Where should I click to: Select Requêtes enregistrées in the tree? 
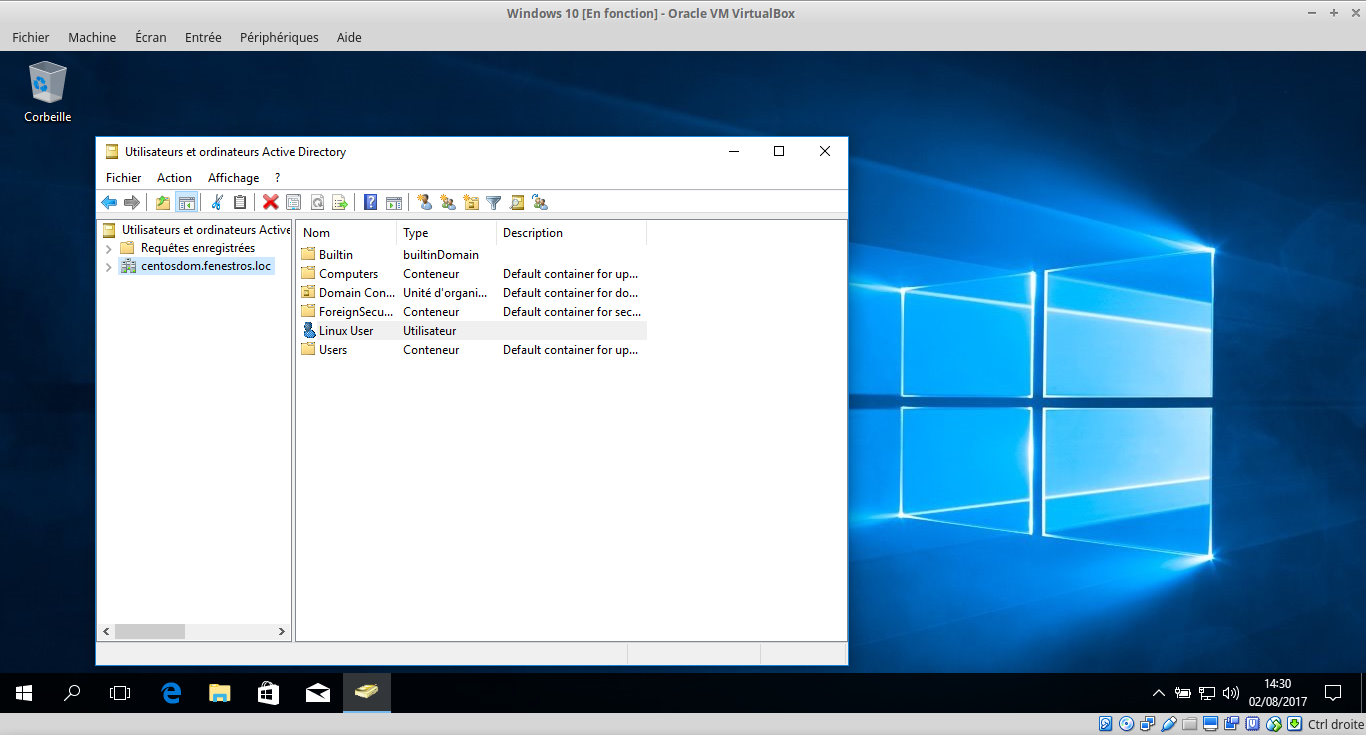tap(198, 248)
